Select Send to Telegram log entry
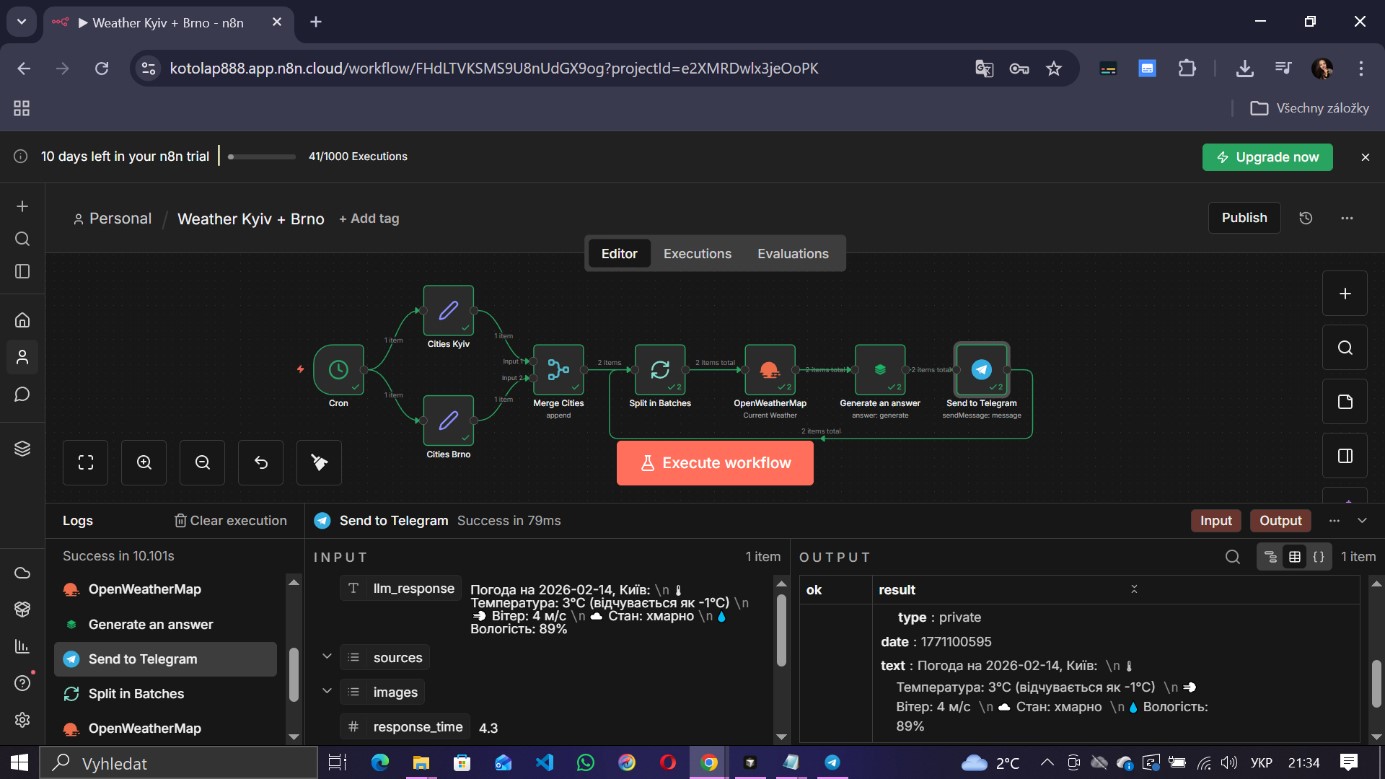Image resolution: width=1385 pixels, height=779 pixels. pos(165,659)
